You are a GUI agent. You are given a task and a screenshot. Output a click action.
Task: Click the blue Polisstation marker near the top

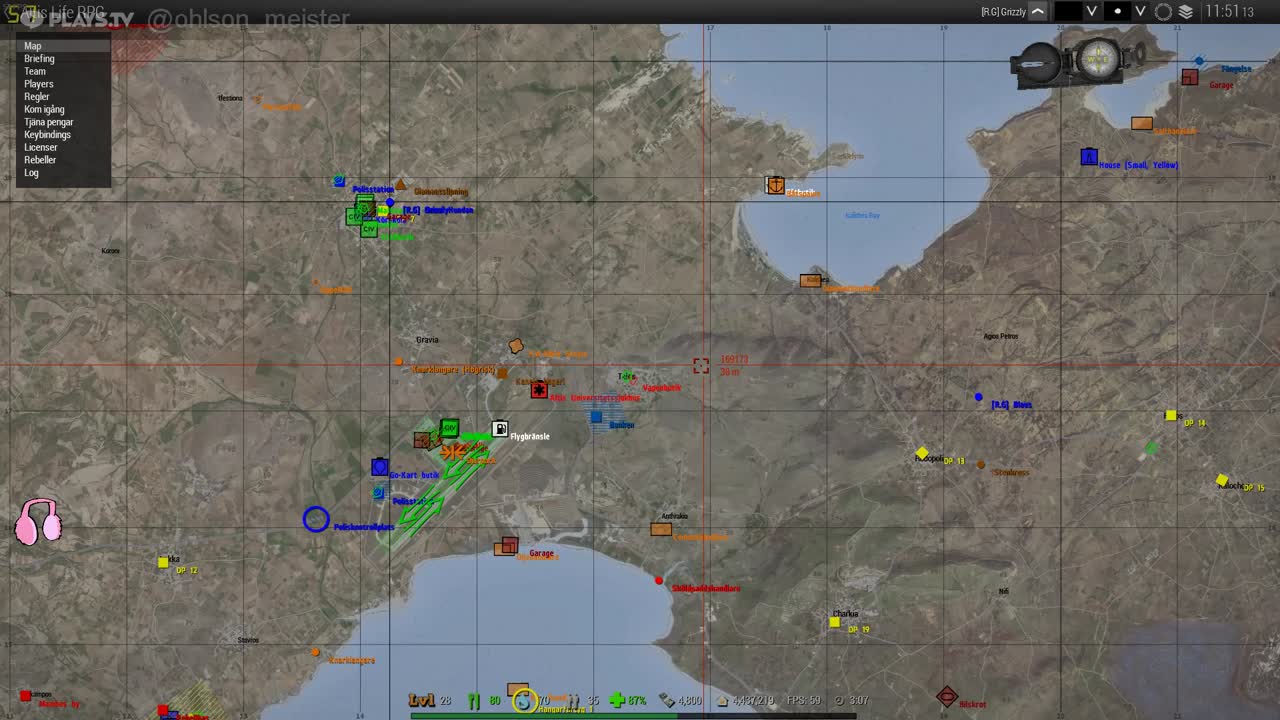(340, 181)
